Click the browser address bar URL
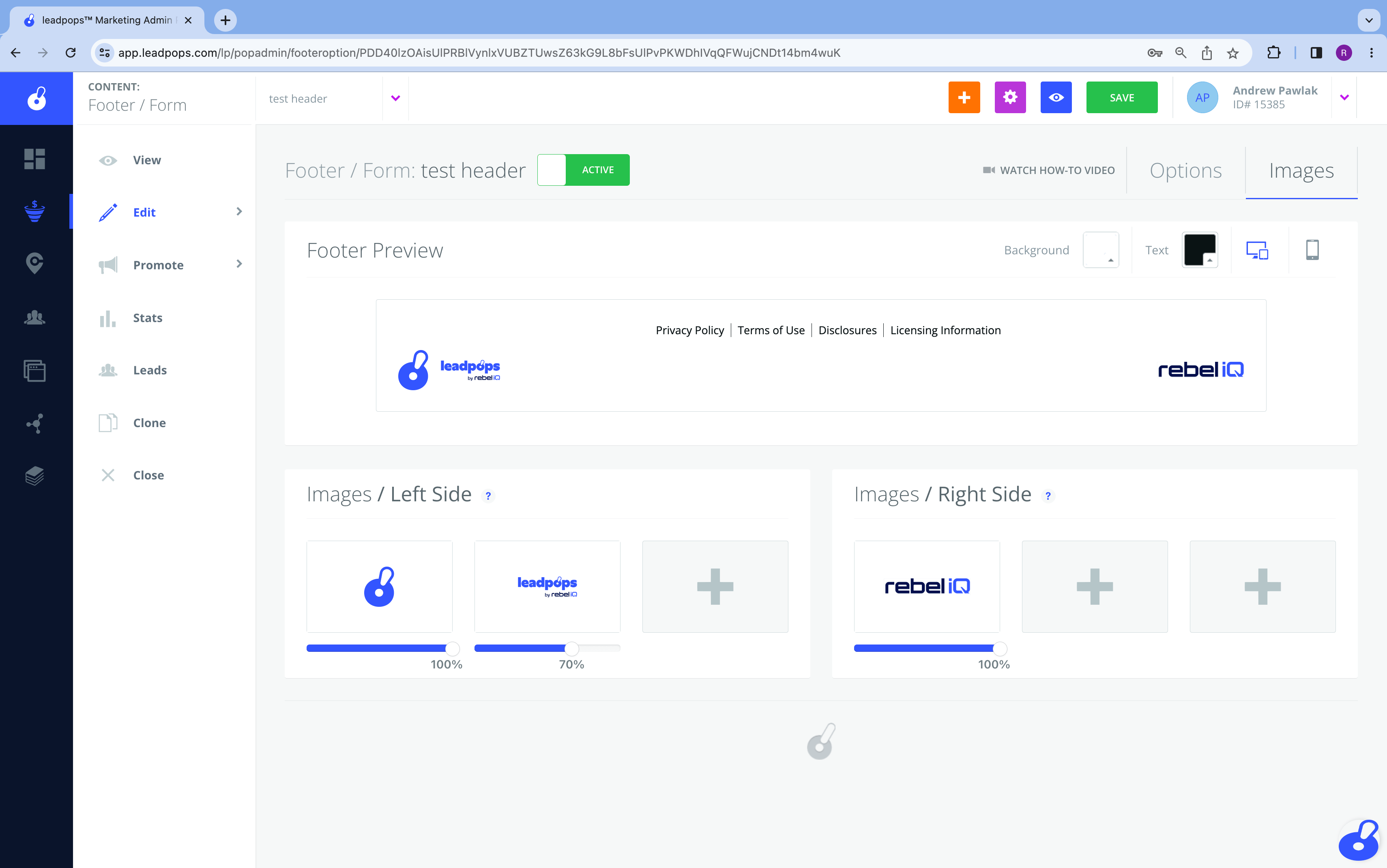Screen dimensions: 1387x868 [x=479, y=53]
